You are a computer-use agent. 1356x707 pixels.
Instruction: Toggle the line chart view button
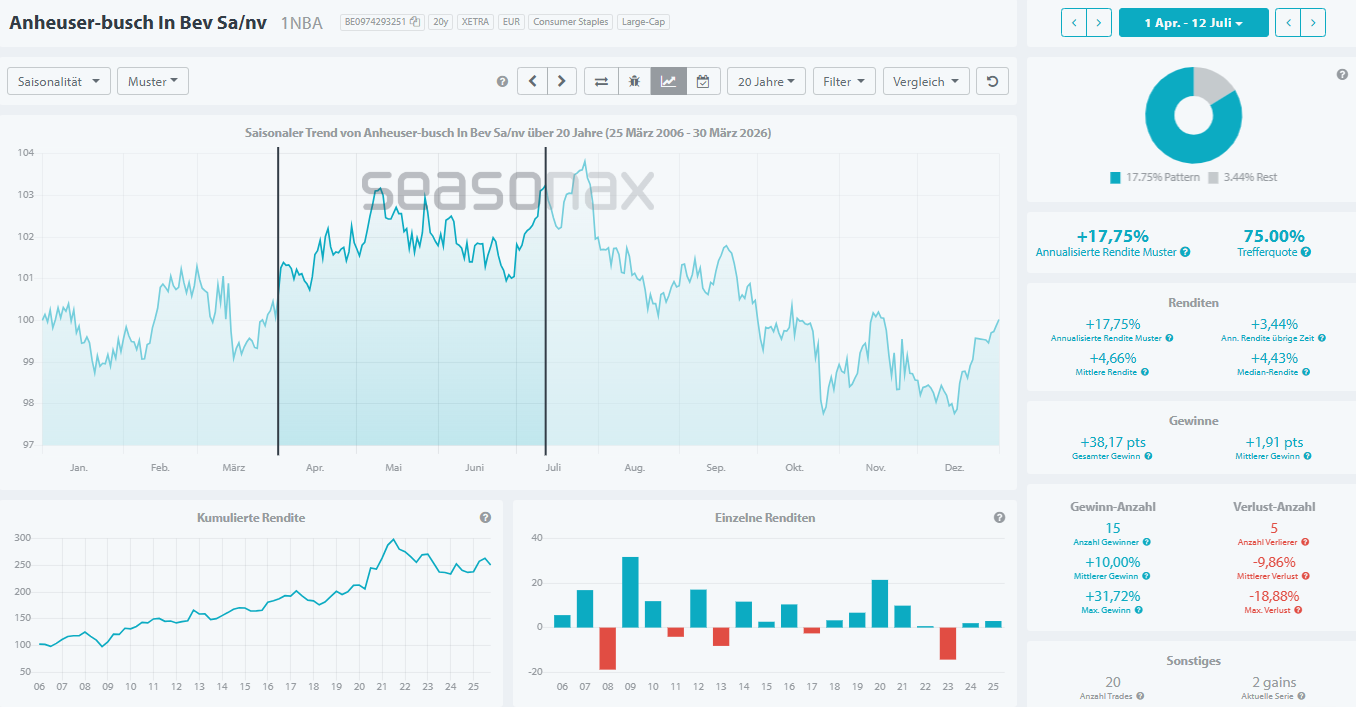(x=667, y=82)
